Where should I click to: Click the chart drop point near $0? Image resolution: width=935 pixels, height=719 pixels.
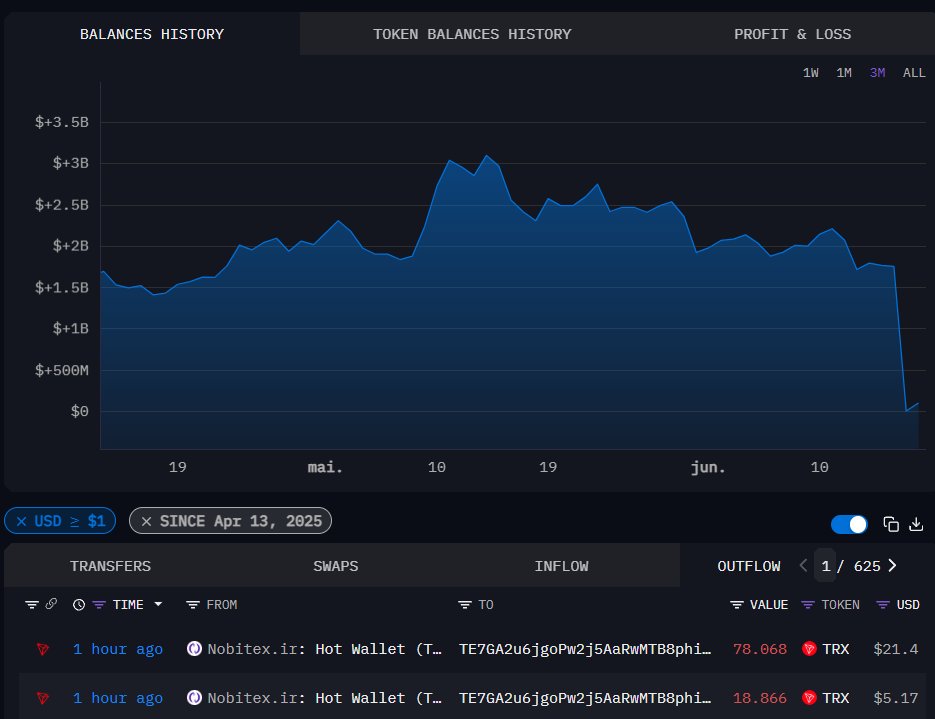(x=906, y=410)
